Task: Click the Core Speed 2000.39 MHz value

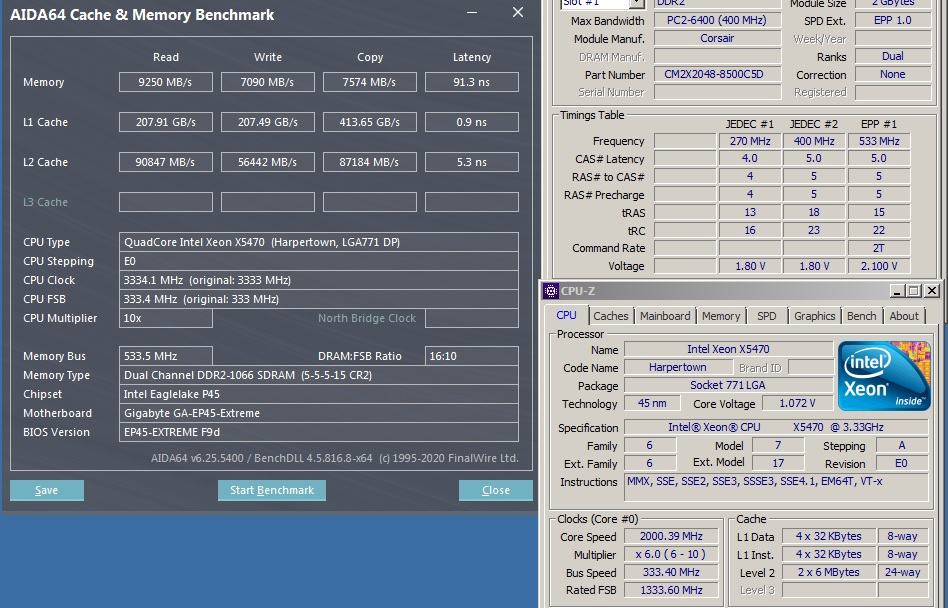Action: coord(671,536)
